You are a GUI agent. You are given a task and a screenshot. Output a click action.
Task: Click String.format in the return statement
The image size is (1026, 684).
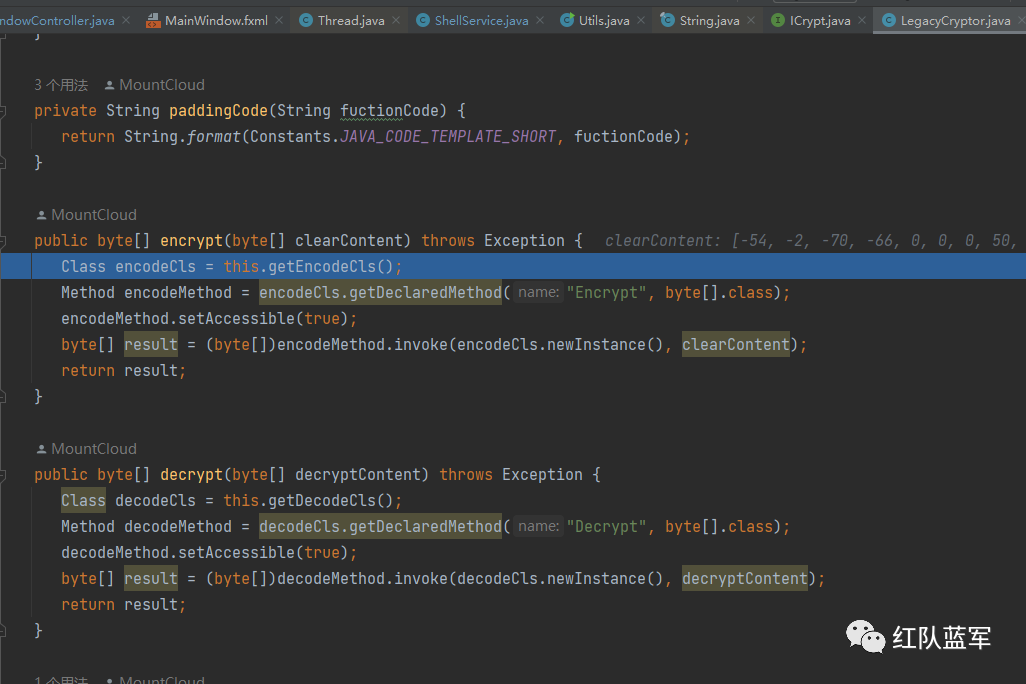[183, 137]
